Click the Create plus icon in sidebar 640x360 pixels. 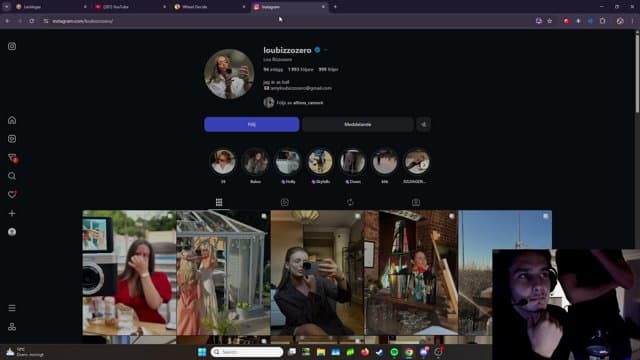tap(12, 213)
